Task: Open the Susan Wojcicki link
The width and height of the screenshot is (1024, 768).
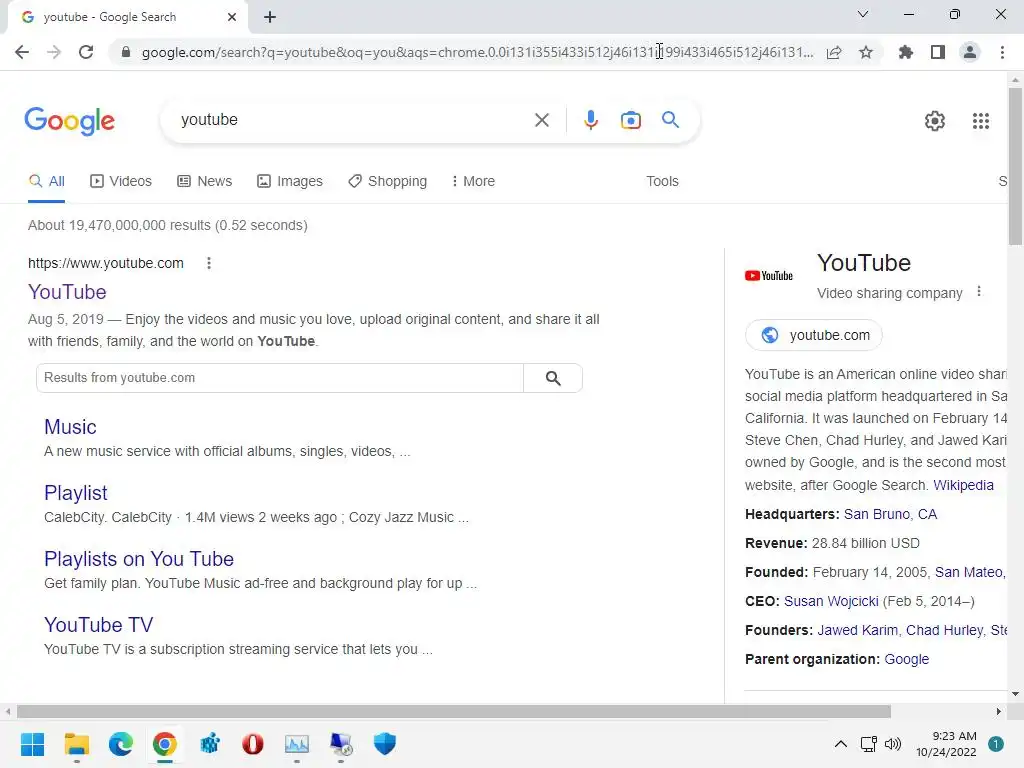Action: pos(831,601)
